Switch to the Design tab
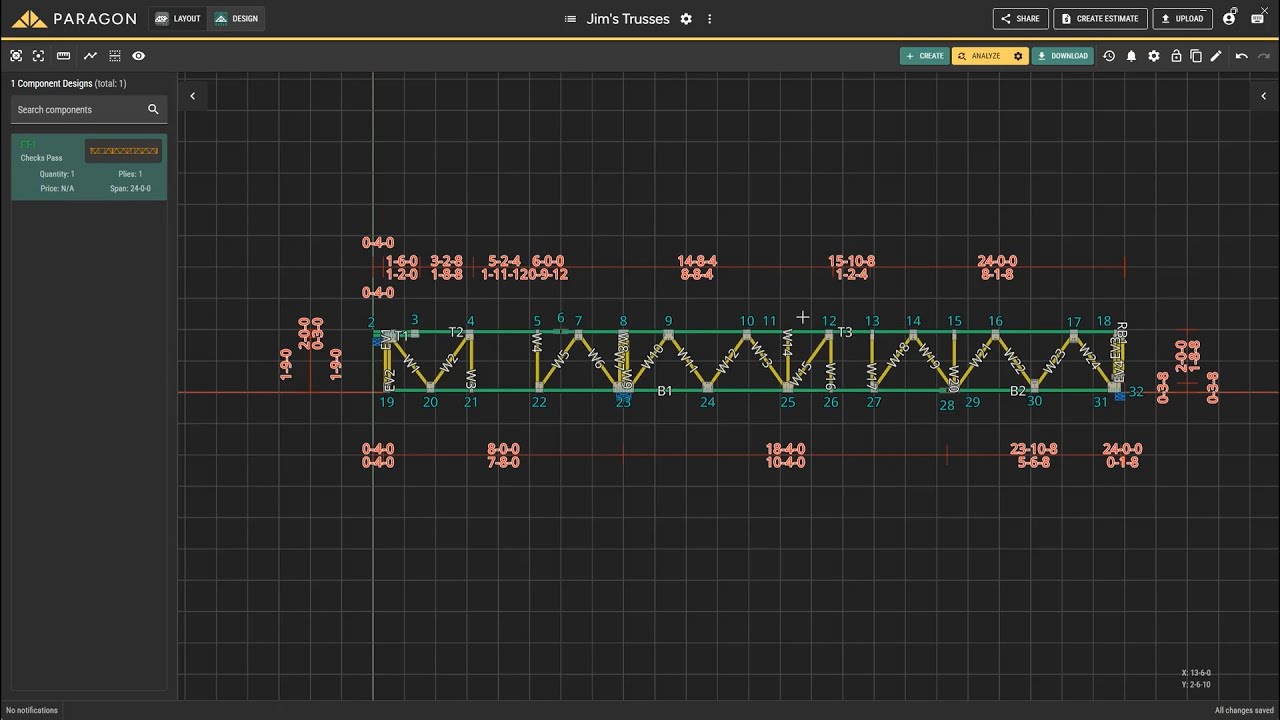This screenshot has height=720, width=1280. pos(236,18)
